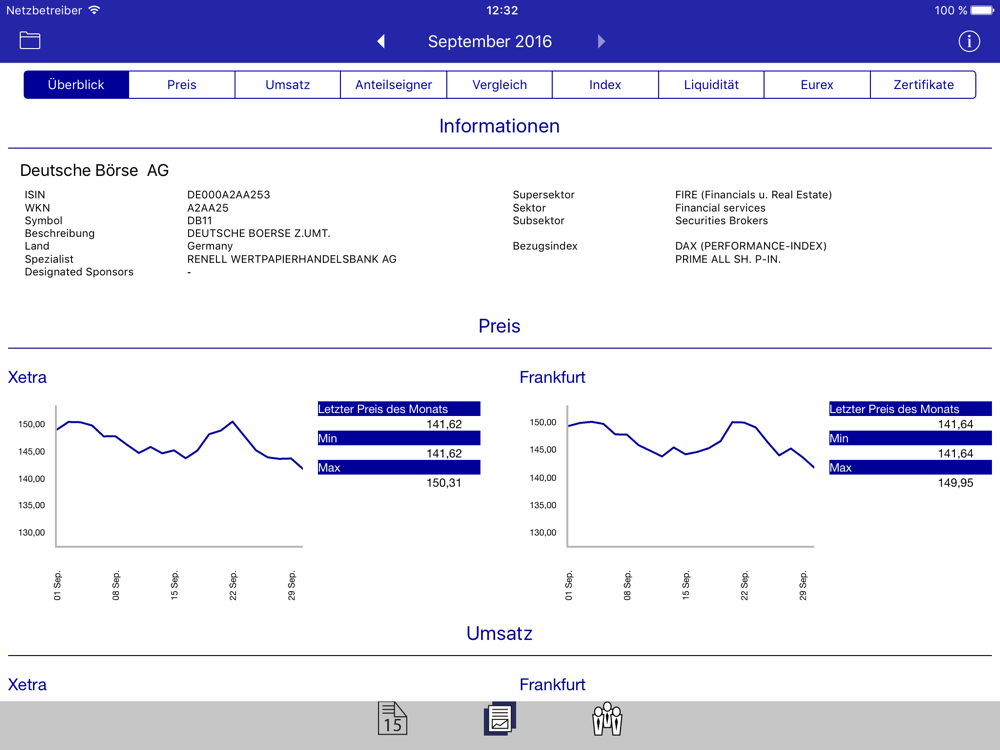The height and width of the screenshot is (750, 1000).
Task: Switch to Überblick tab
Action: [x=76, y=85]
